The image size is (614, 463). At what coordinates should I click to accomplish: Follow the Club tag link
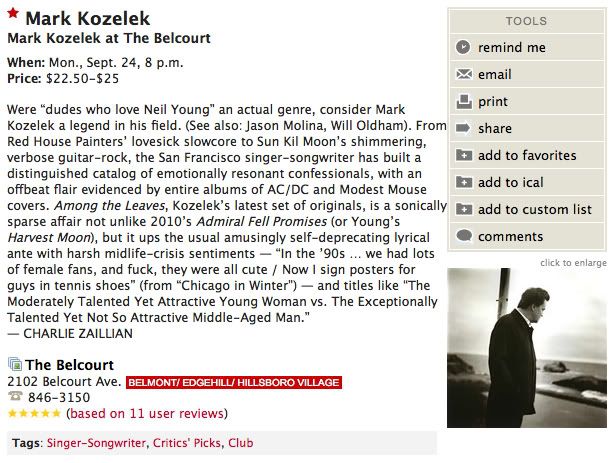(241, 442)
